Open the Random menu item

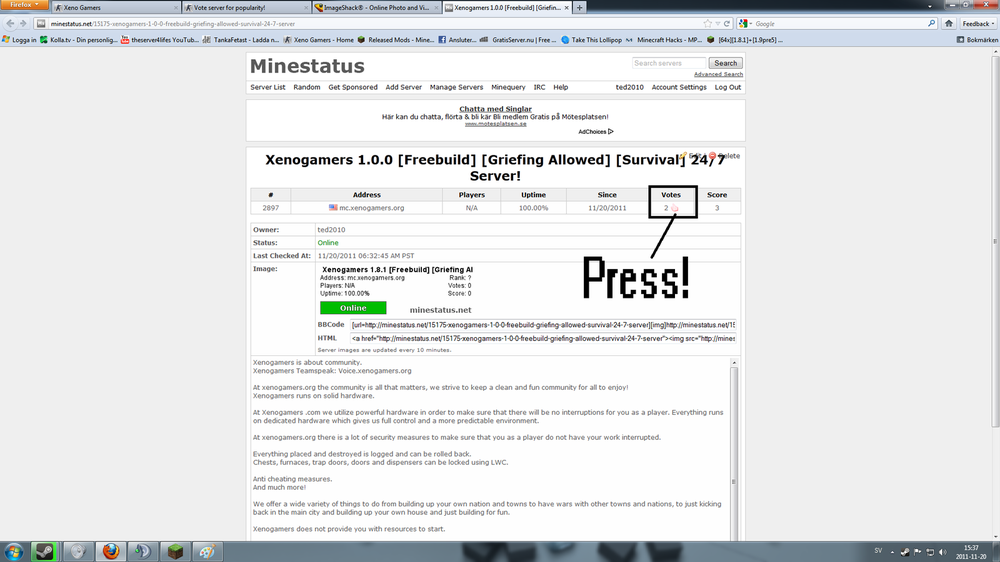tap(307, 87)
